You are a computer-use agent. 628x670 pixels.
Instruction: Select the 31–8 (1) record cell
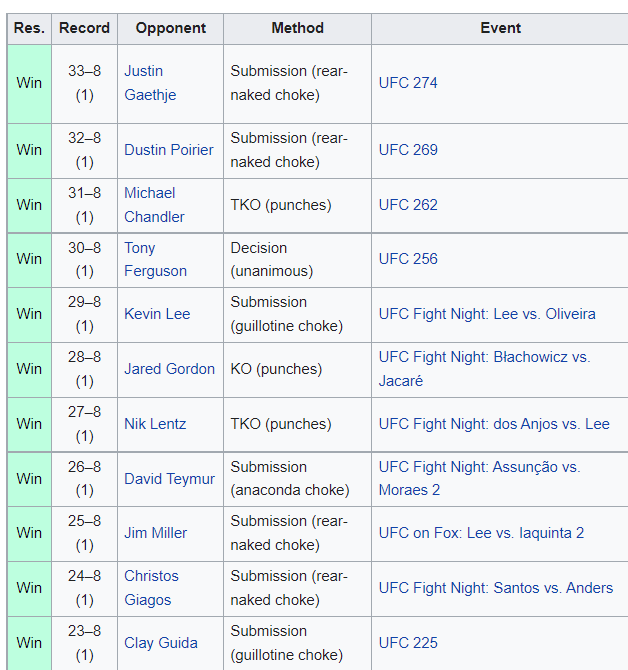84,205
